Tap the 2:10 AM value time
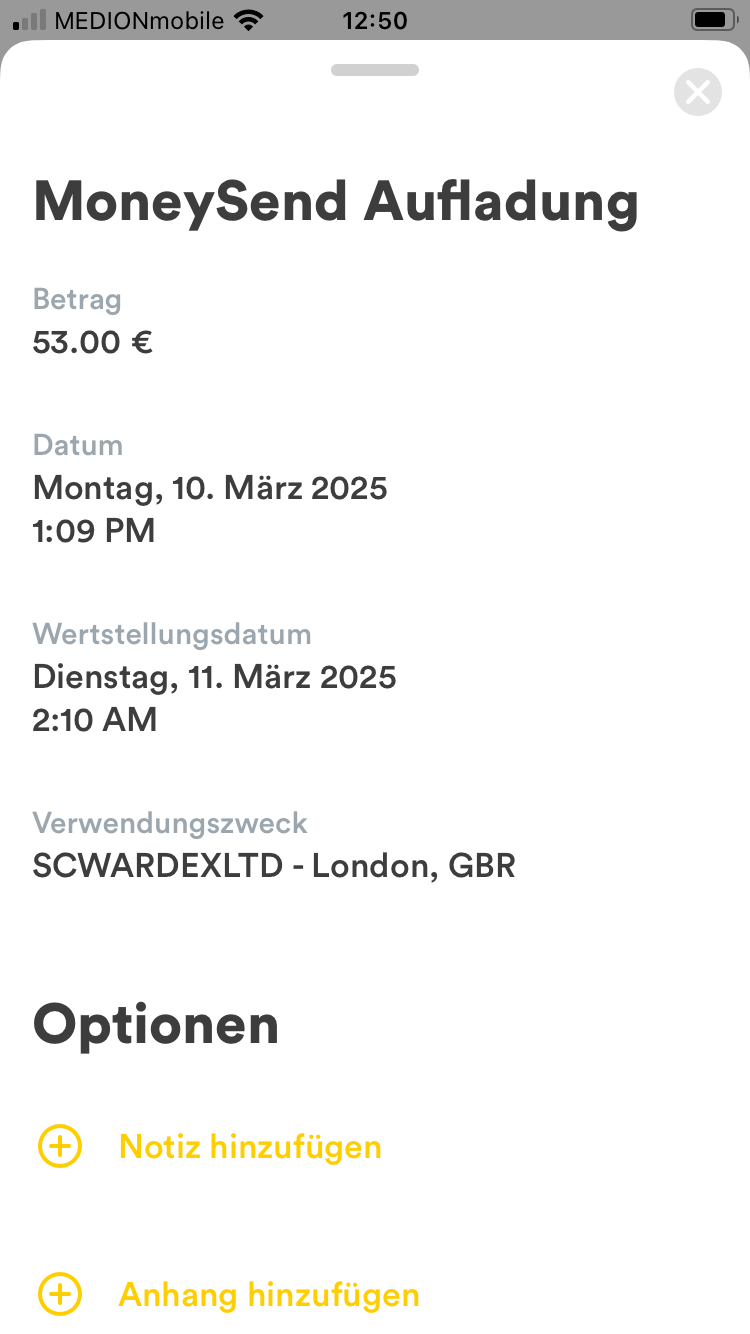Screen dimensions: 750x1334 pyautogui.click(x=95, y=719)
